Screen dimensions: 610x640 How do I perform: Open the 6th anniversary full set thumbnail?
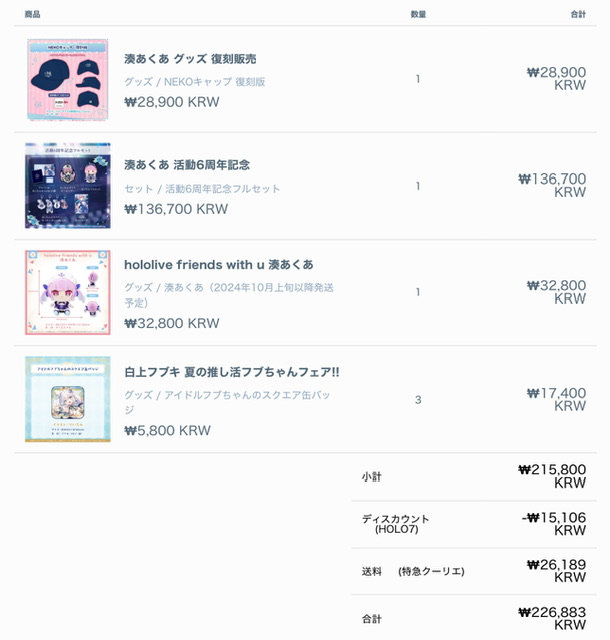pyautogui.click(x=68, y=185)
